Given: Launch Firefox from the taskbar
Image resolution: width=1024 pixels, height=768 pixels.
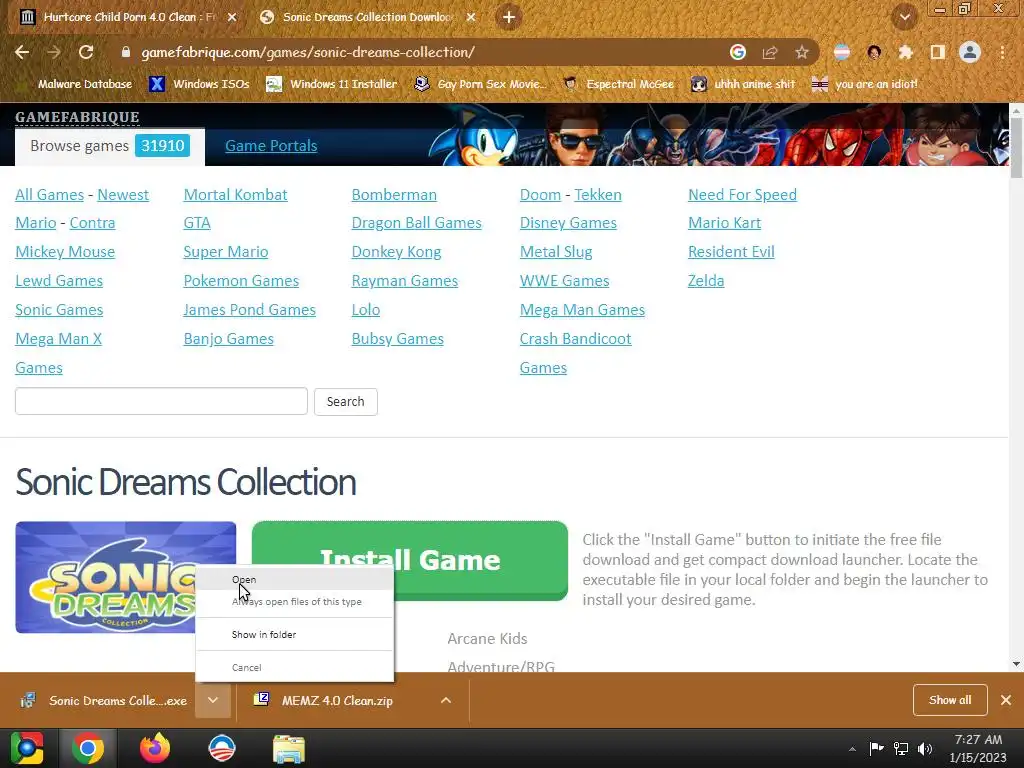Looking at the screenshot, I should tap(155, 748).
